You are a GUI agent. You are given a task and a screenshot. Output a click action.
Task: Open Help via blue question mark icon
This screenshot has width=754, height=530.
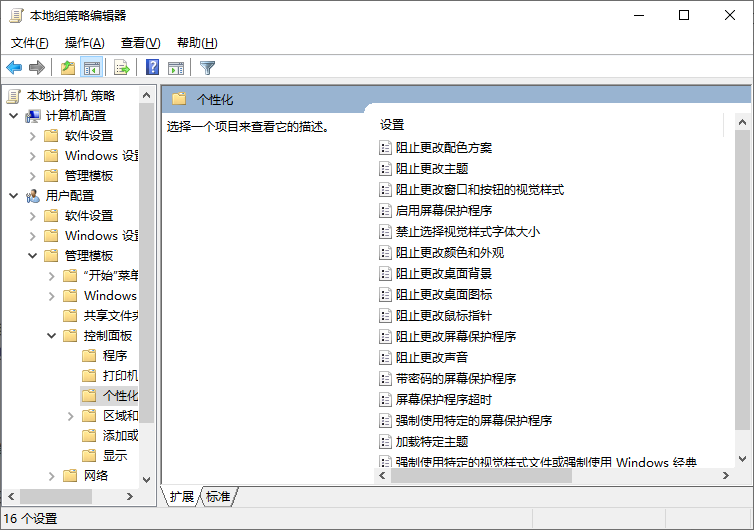[153, 68]
